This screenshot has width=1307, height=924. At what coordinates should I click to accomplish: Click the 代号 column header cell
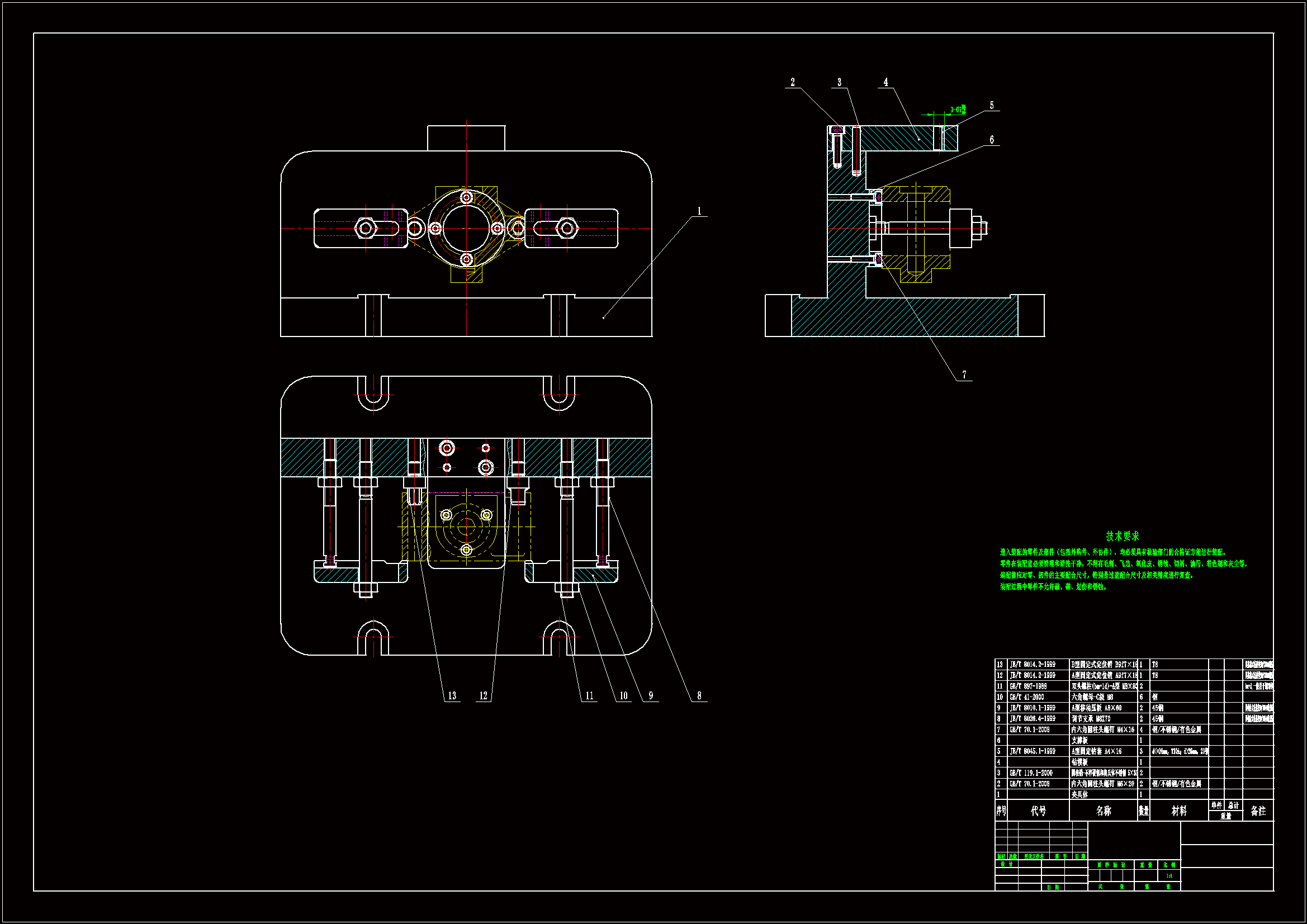point(1038,811)
